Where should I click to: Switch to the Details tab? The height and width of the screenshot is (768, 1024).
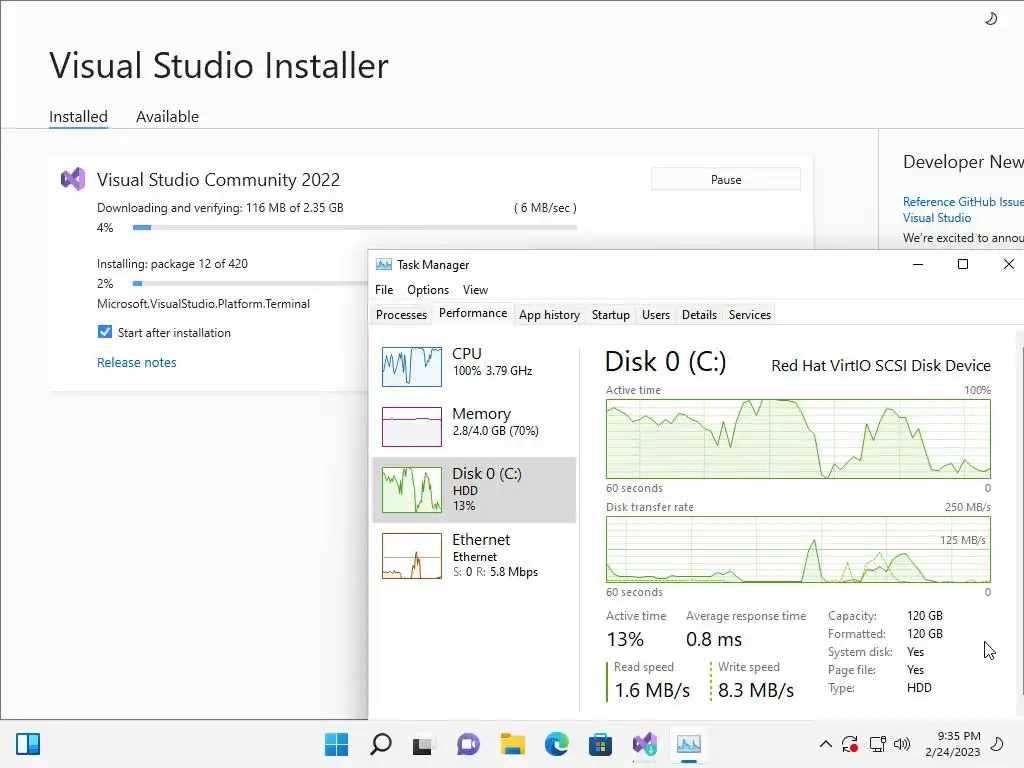(x=699, y=315)
